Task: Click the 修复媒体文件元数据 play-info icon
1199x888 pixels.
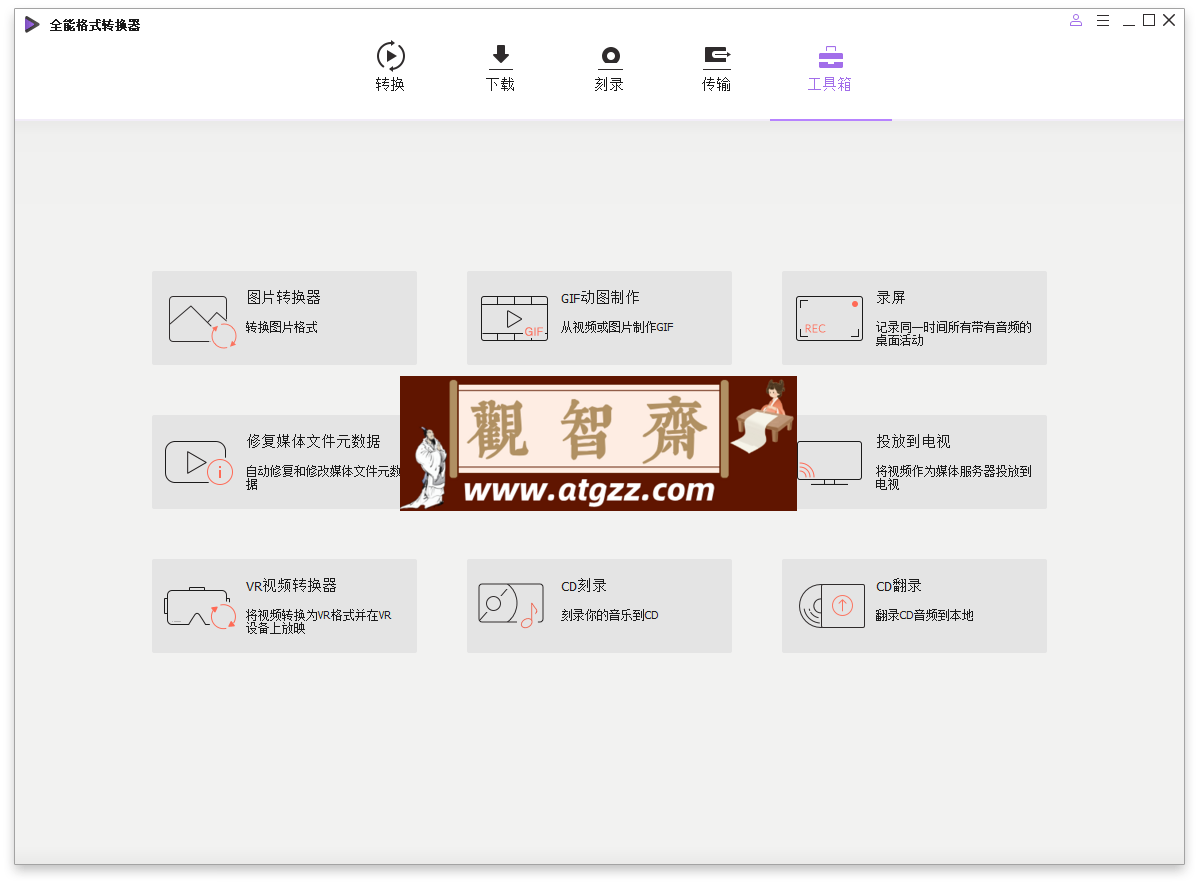Action: point(198,463)
